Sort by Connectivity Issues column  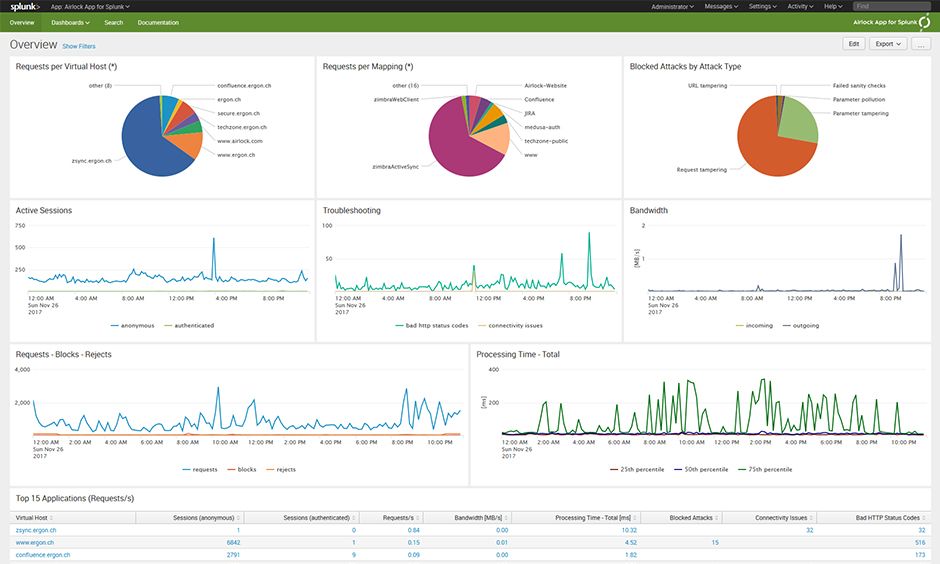click(x=784, y=517)
